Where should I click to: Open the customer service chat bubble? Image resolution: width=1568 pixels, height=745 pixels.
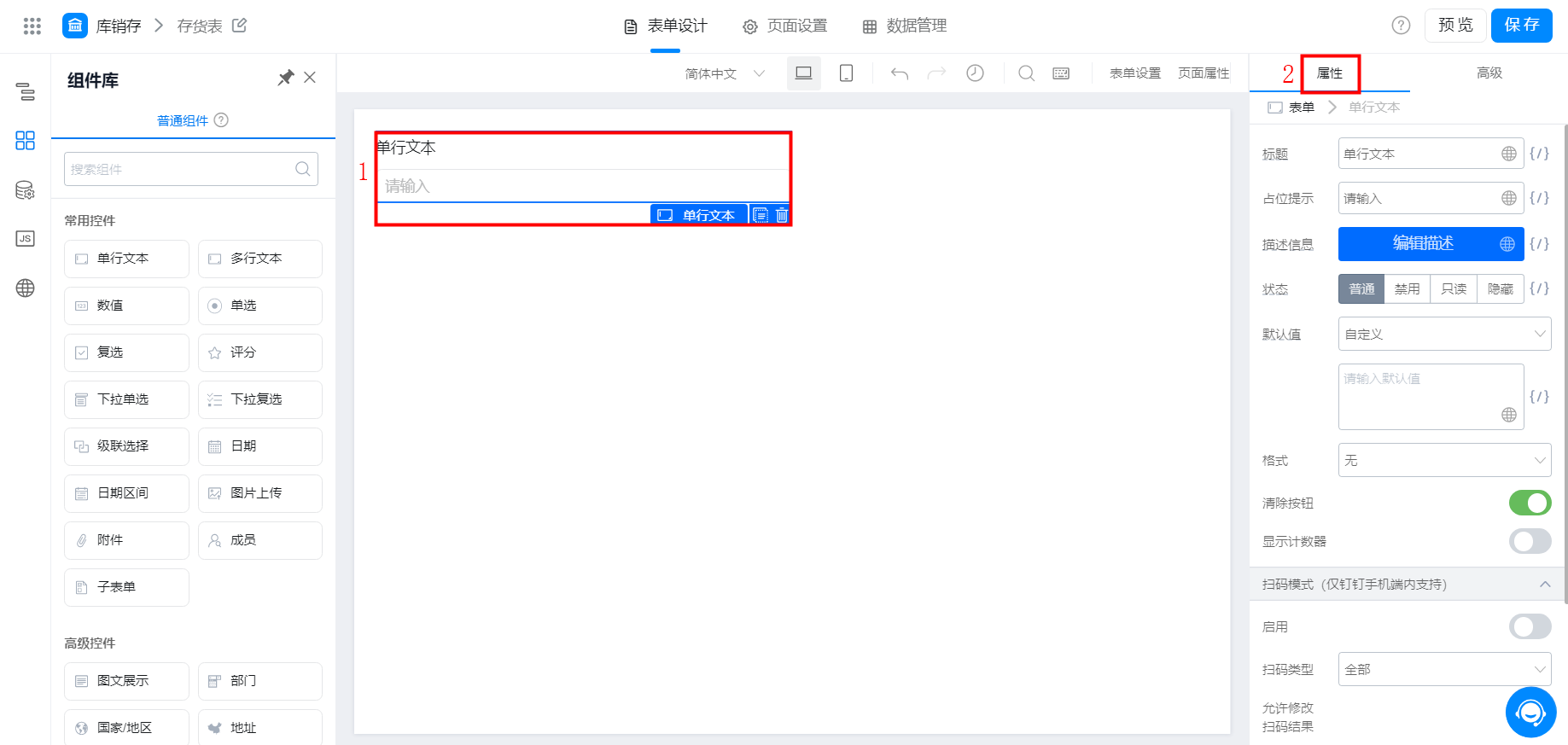[x=1530, y=712]
